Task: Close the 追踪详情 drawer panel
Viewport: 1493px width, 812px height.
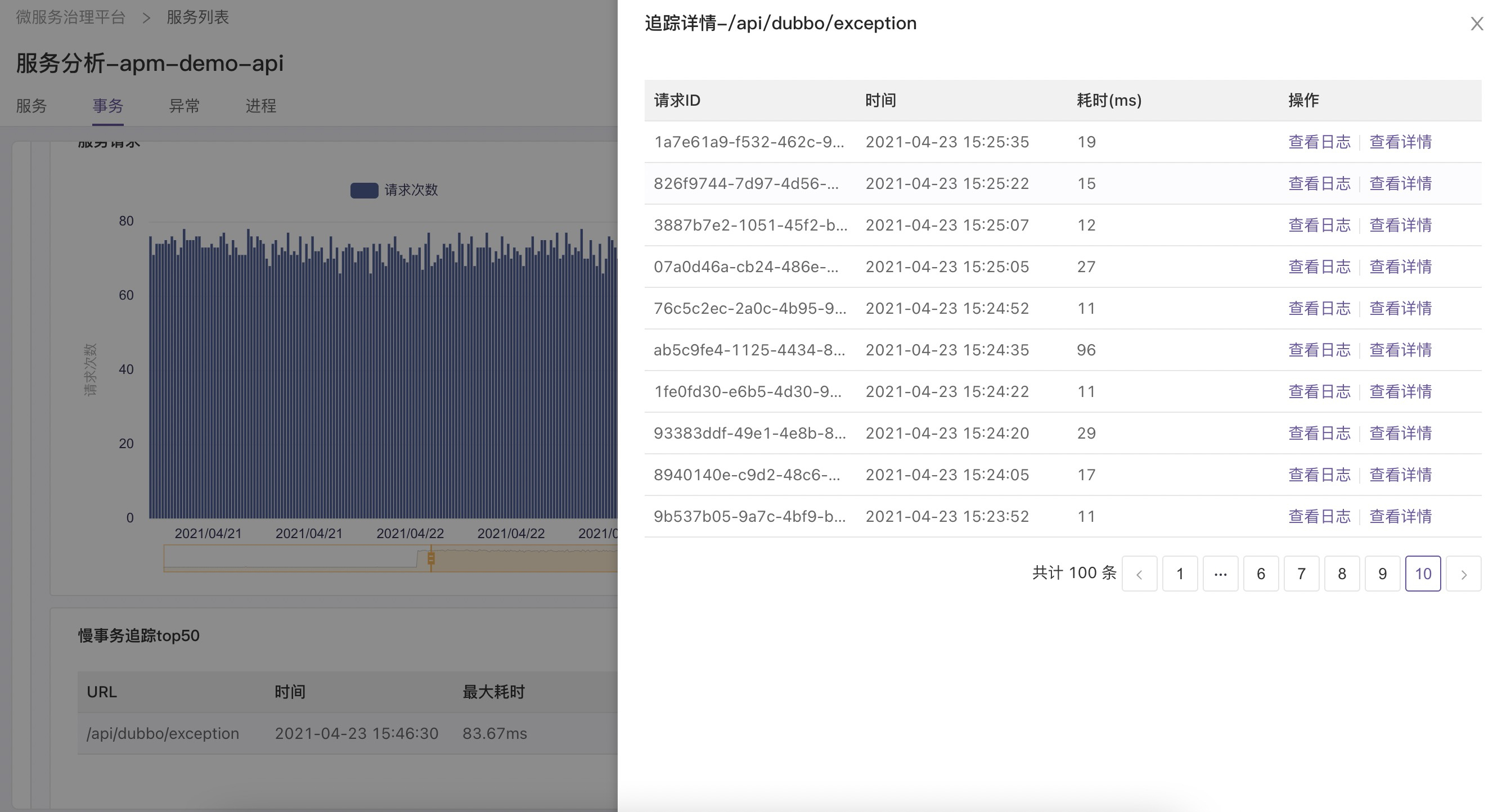Action: click(x=1476, y=24)
